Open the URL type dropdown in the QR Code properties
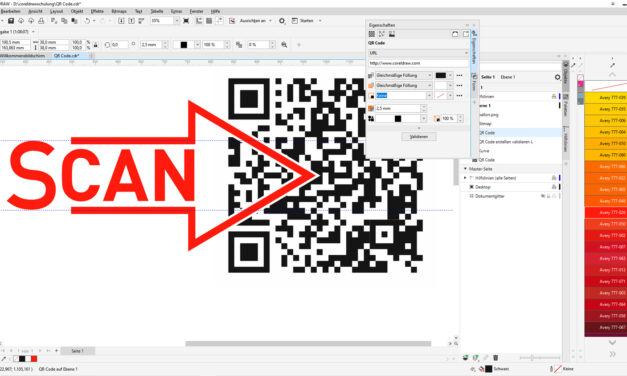 coord(466,53)
